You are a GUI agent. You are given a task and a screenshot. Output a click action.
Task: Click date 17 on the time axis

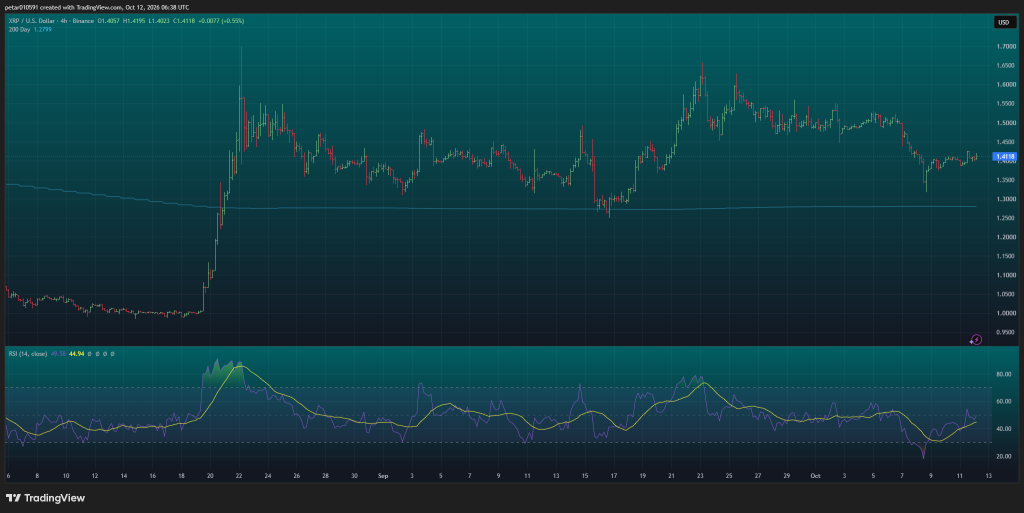[614, 476]
